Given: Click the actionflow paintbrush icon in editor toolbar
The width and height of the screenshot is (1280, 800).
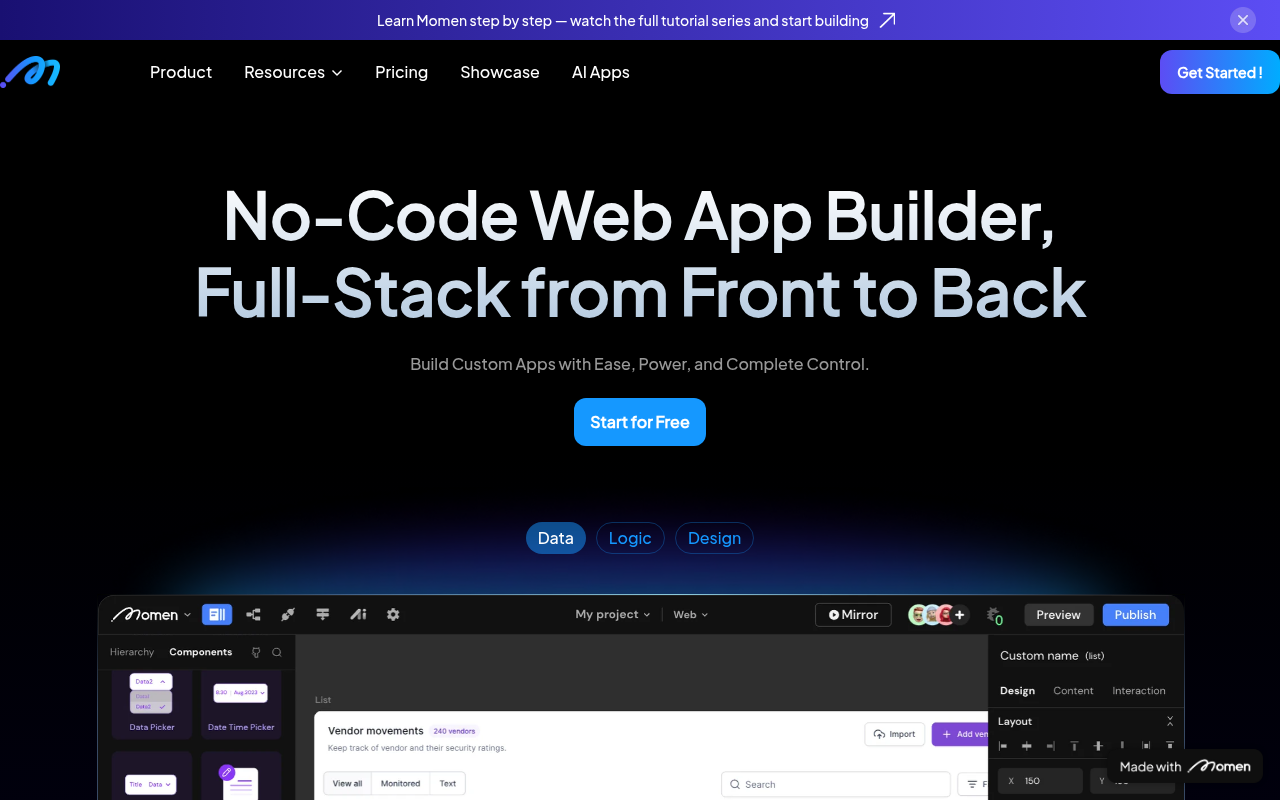Looking at the screenshot, I should pyautogui.click(x=287, y=614).
